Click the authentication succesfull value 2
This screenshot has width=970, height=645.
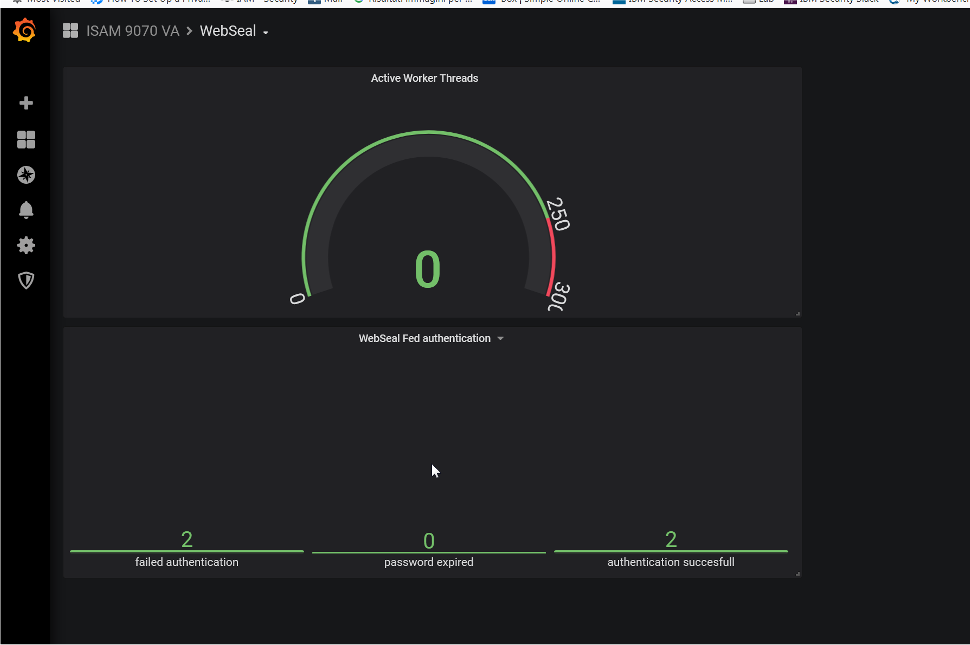pyautogui.click(x=671, y=539)
